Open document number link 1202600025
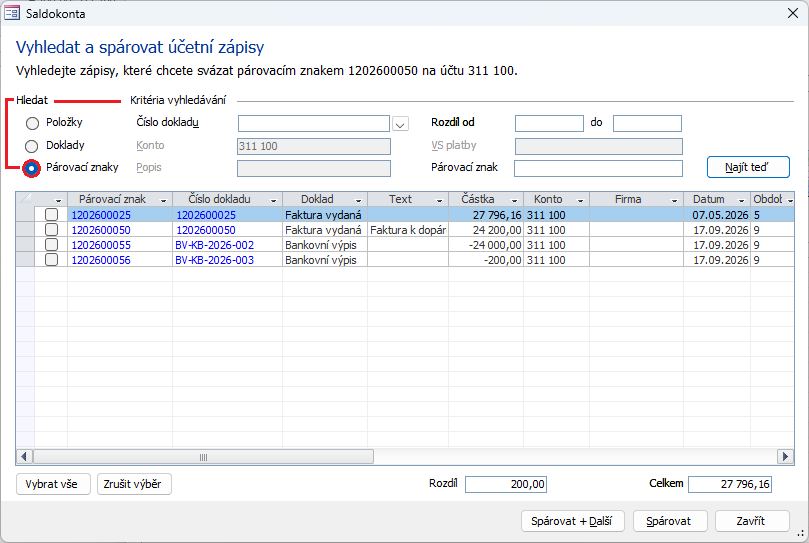 coord(206,215)
